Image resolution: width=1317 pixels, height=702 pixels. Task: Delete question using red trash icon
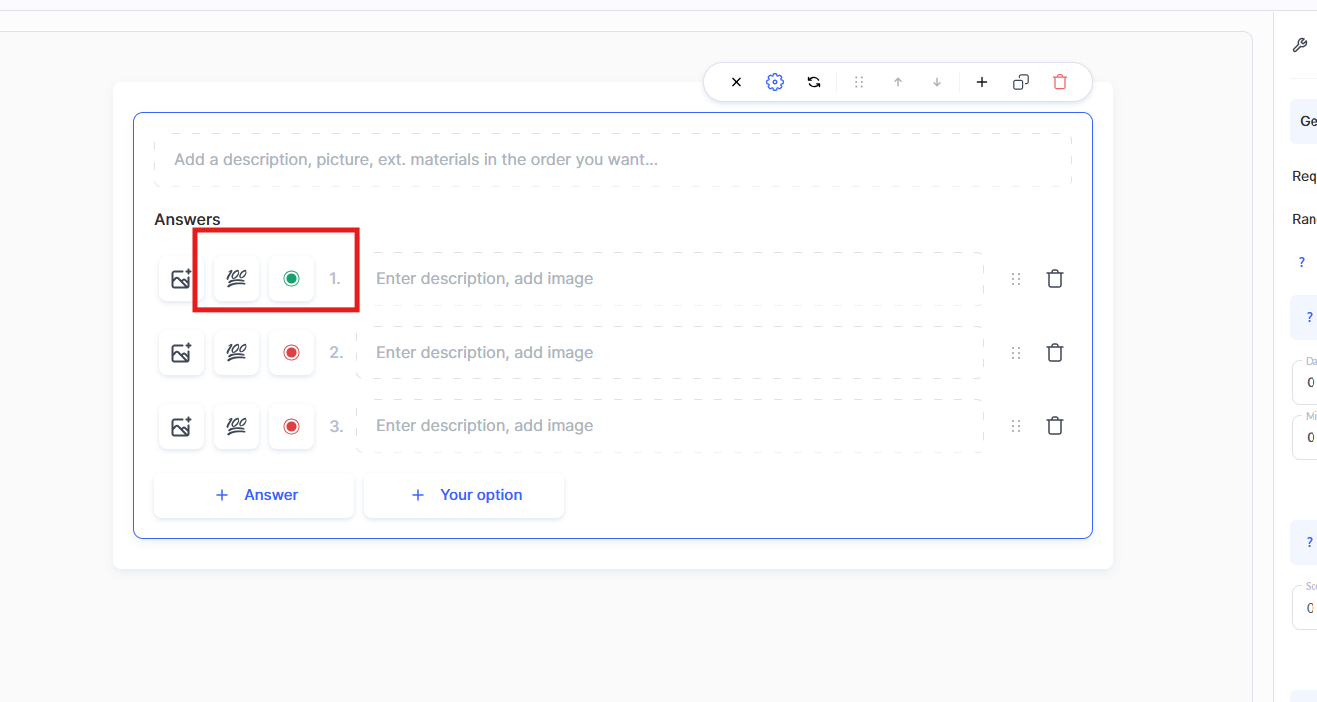click(x=1060, y=82)
